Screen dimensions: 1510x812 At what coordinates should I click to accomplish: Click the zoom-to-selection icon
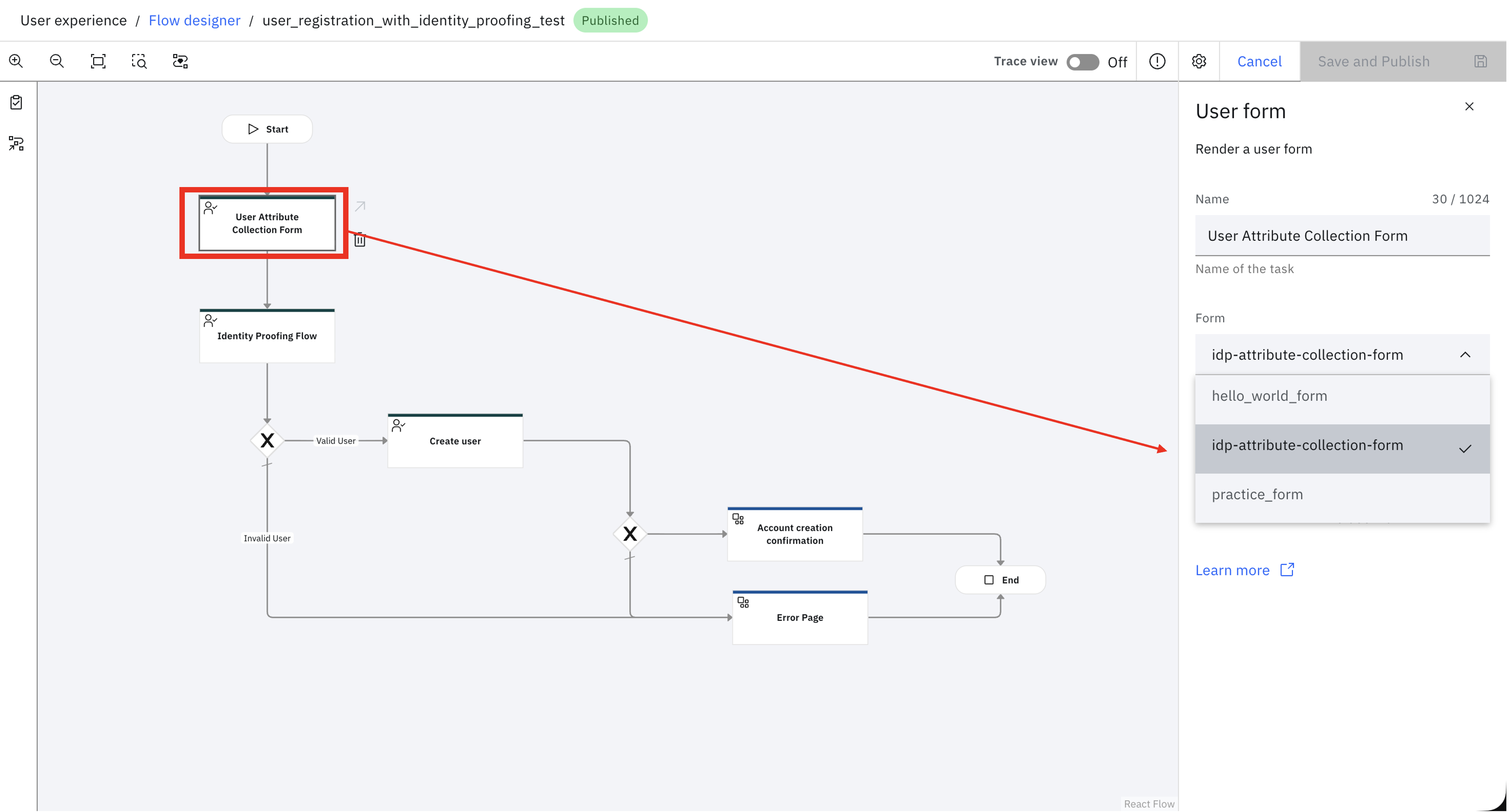139,61
